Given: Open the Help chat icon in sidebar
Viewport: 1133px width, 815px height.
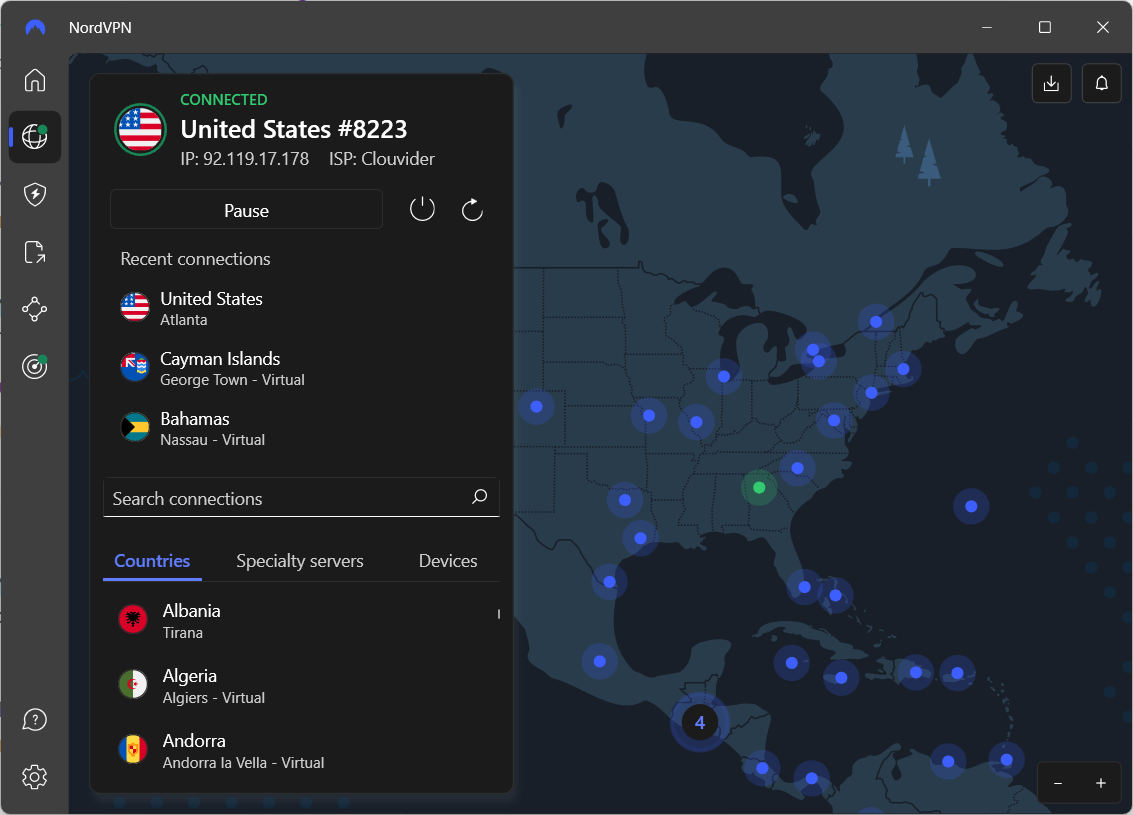Looking at the screenshot, I should pyautogui.click(x=35, y=720).
